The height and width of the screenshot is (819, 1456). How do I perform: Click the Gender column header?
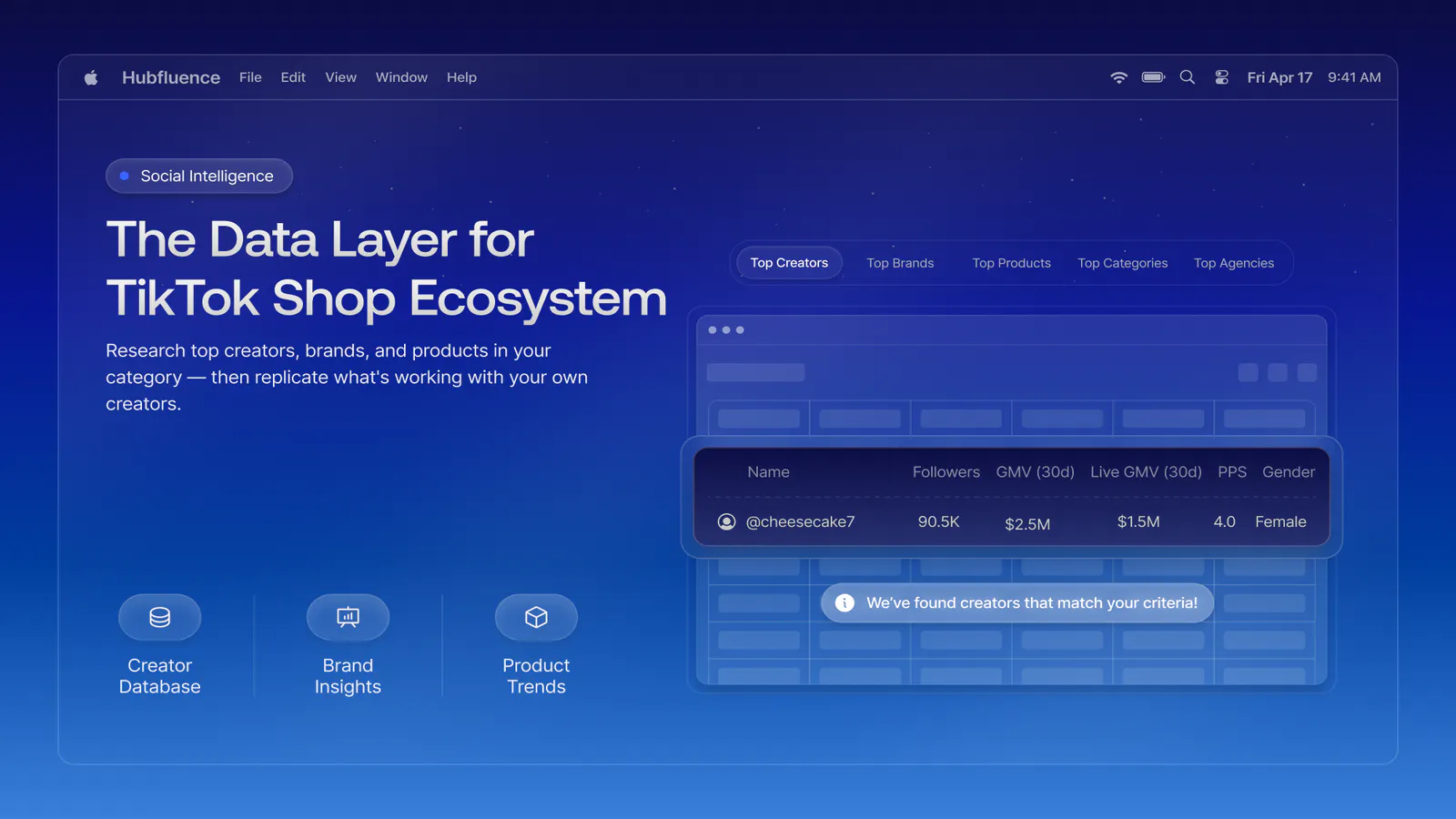(x=1289, y=472)
